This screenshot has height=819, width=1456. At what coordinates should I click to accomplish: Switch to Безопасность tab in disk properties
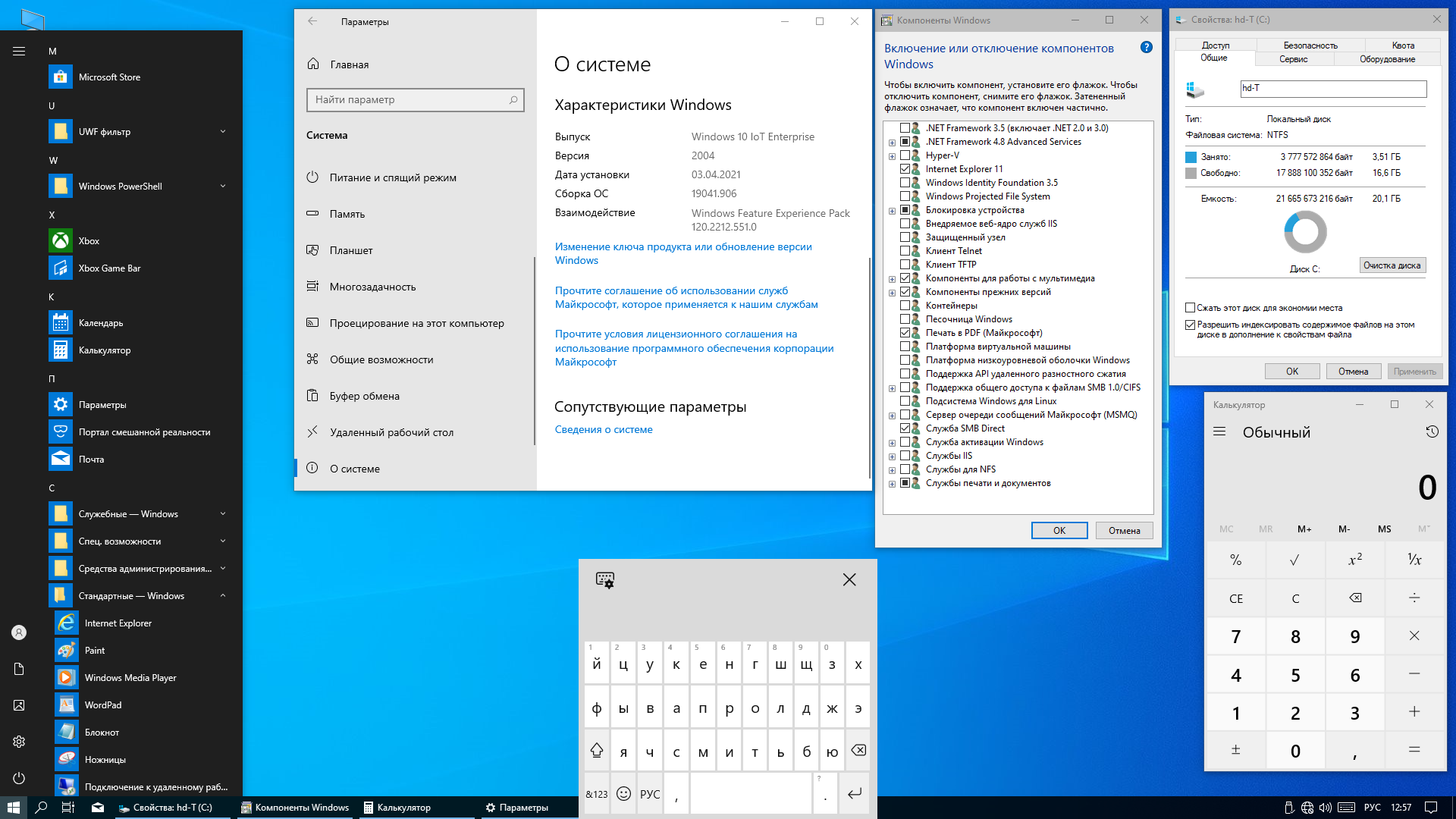[x=1310, y=45]
